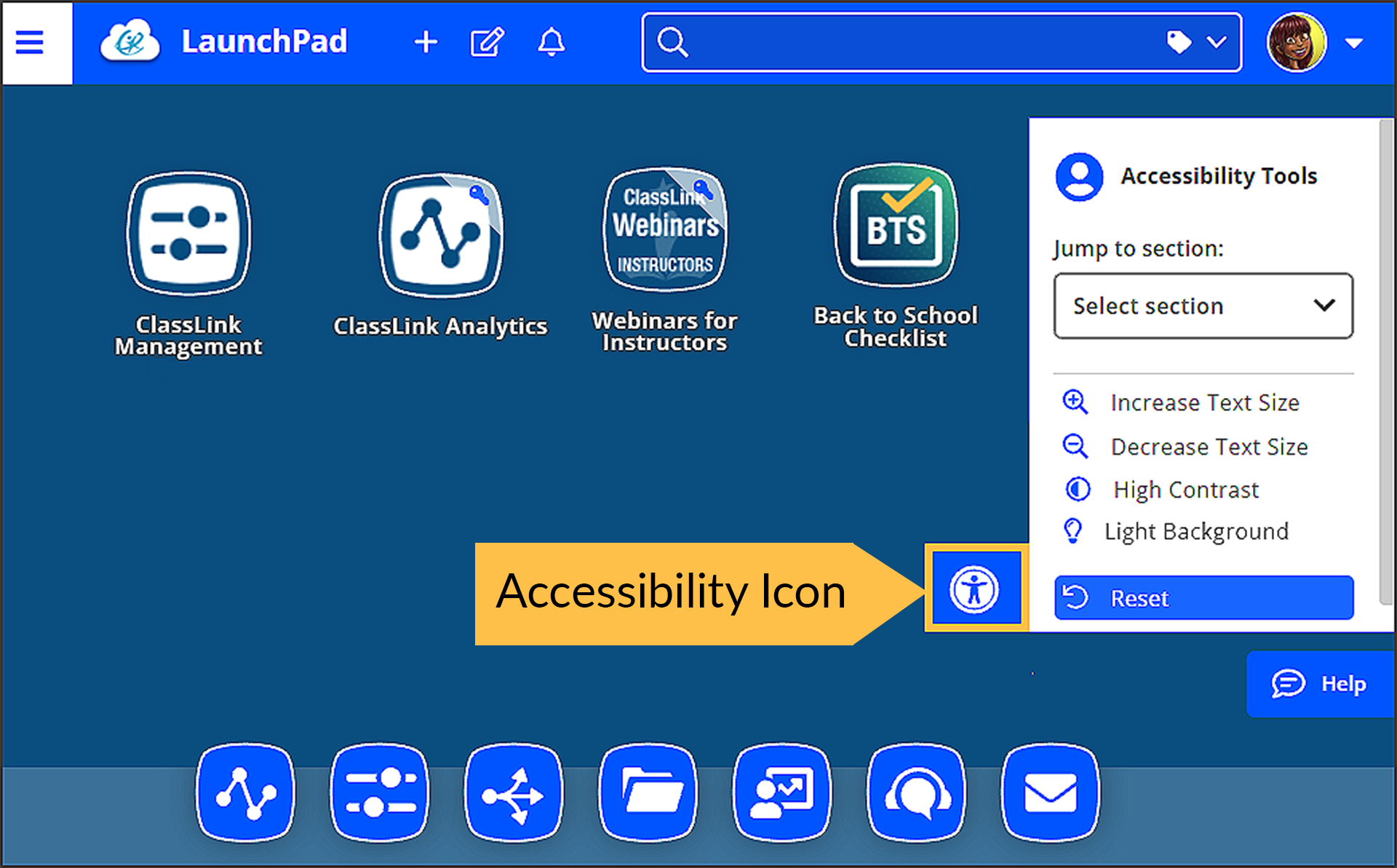This screenshot has height=868, width=1397.
Task: Click the notification bell icon
Action: tap(552, 41)
